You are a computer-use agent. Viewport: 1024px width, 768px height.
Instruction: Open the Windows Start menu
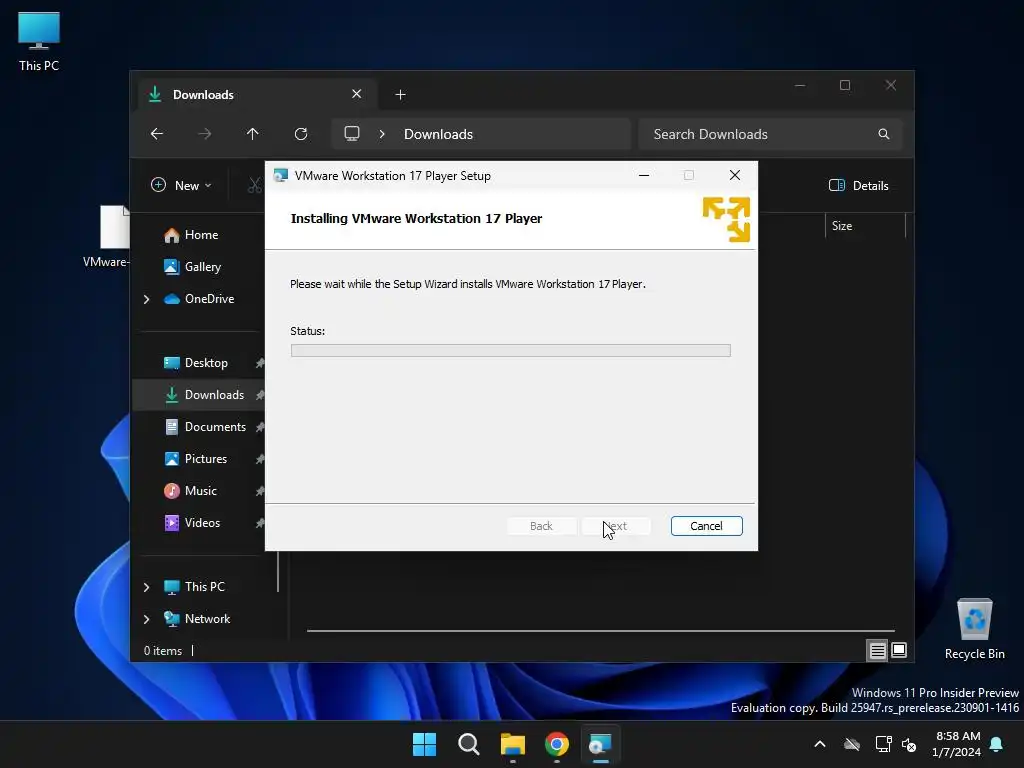[424, 744]
